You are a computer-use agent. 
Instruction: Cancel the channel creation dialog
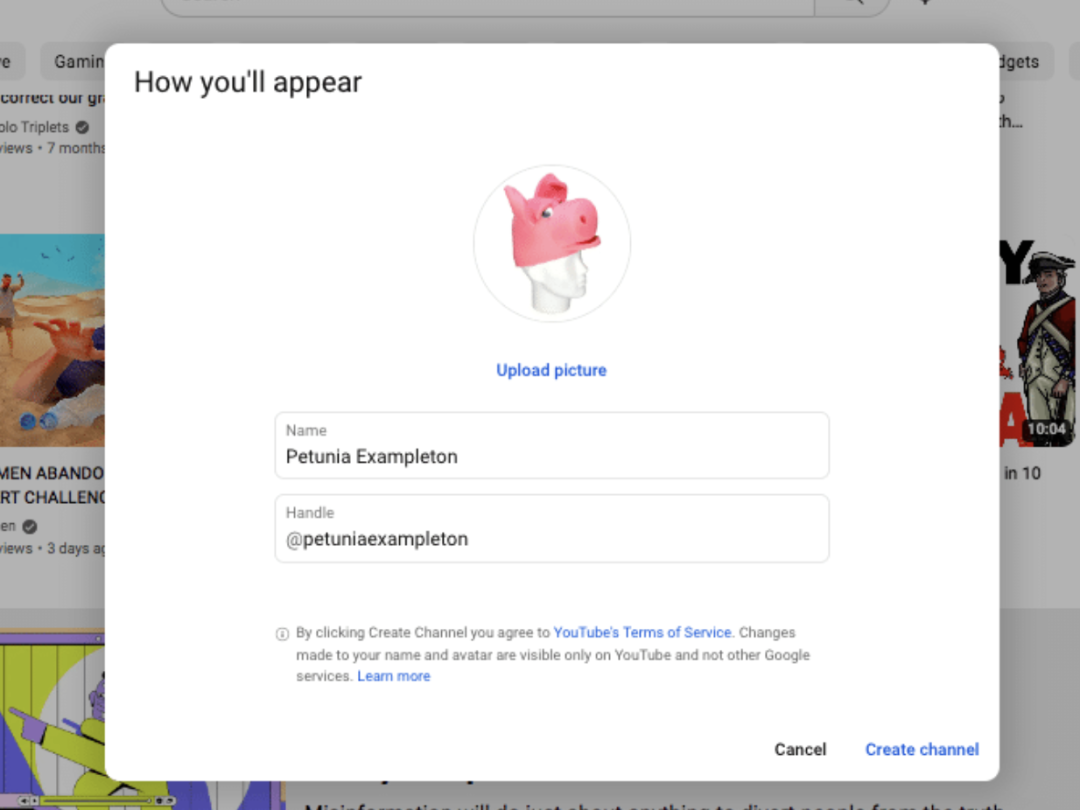pyautogui.click(x=800, y=749)
